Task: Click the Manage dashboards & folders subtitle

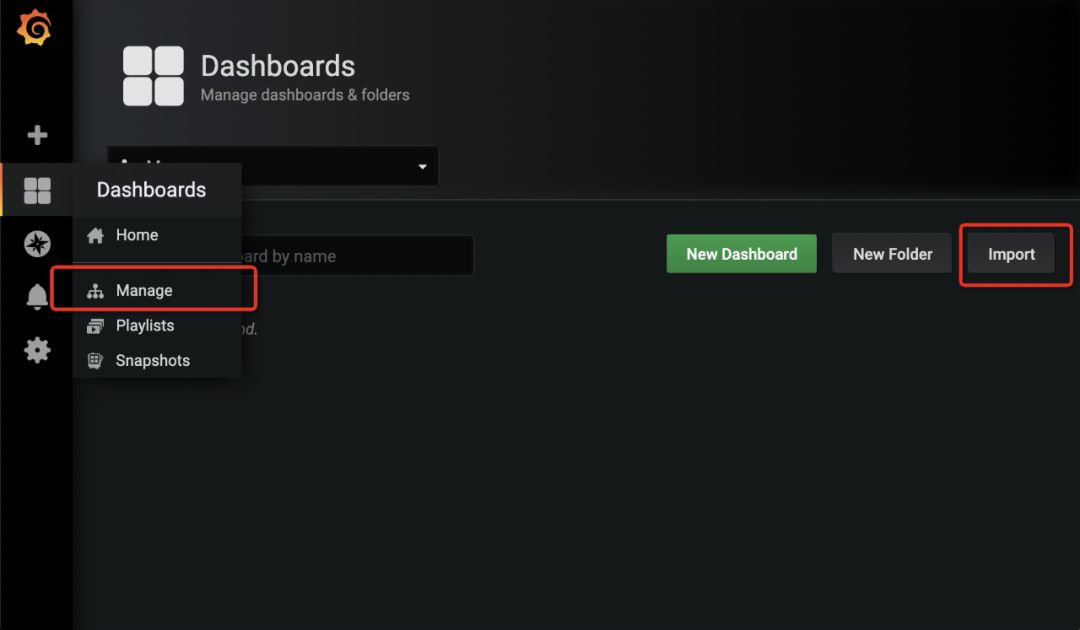Action: click(x=304, y=95)
